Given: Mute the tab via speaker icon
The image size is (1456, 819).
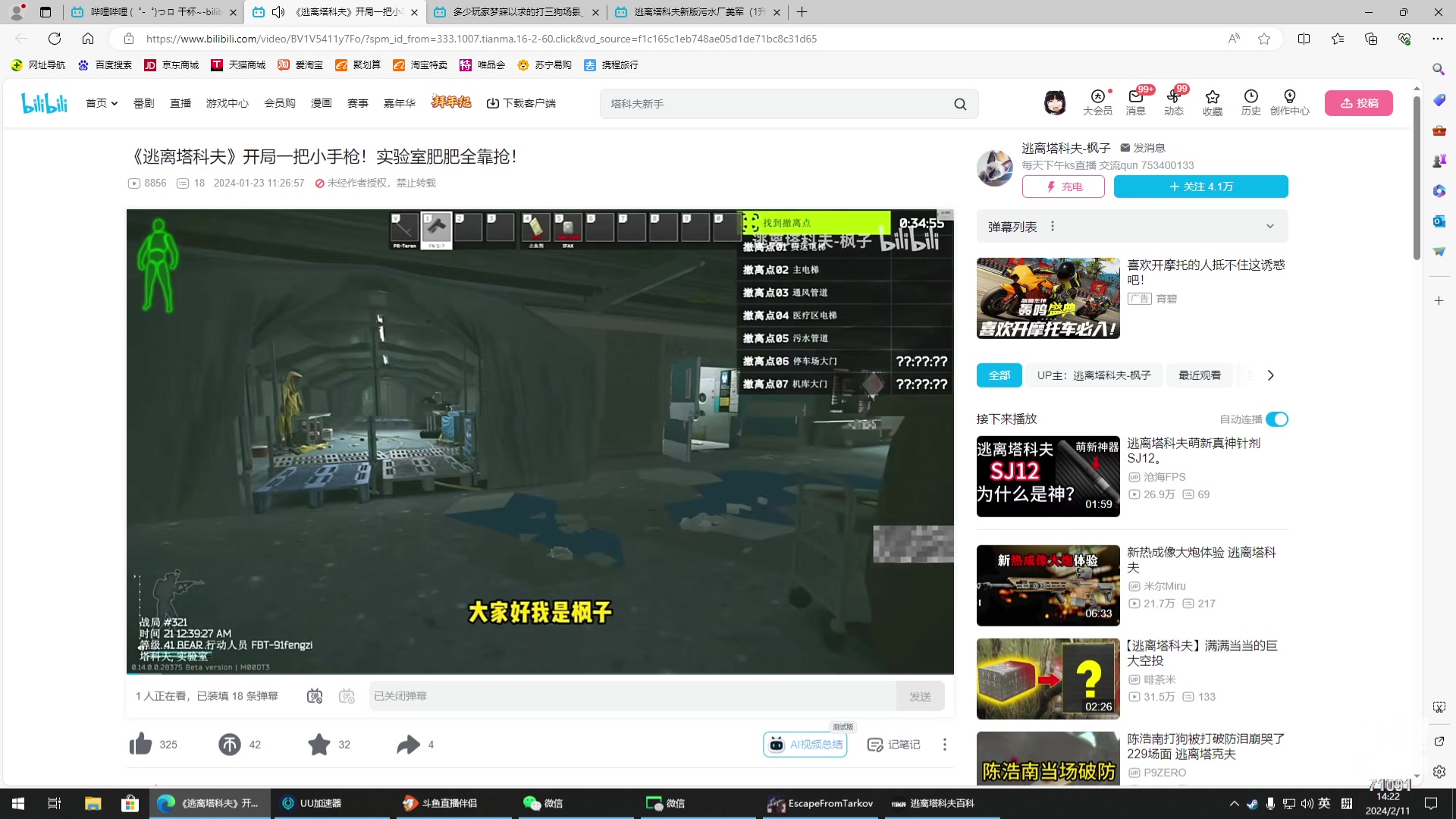Looking at the screenshot, I should pyautogui.click(x=278, y=12).
